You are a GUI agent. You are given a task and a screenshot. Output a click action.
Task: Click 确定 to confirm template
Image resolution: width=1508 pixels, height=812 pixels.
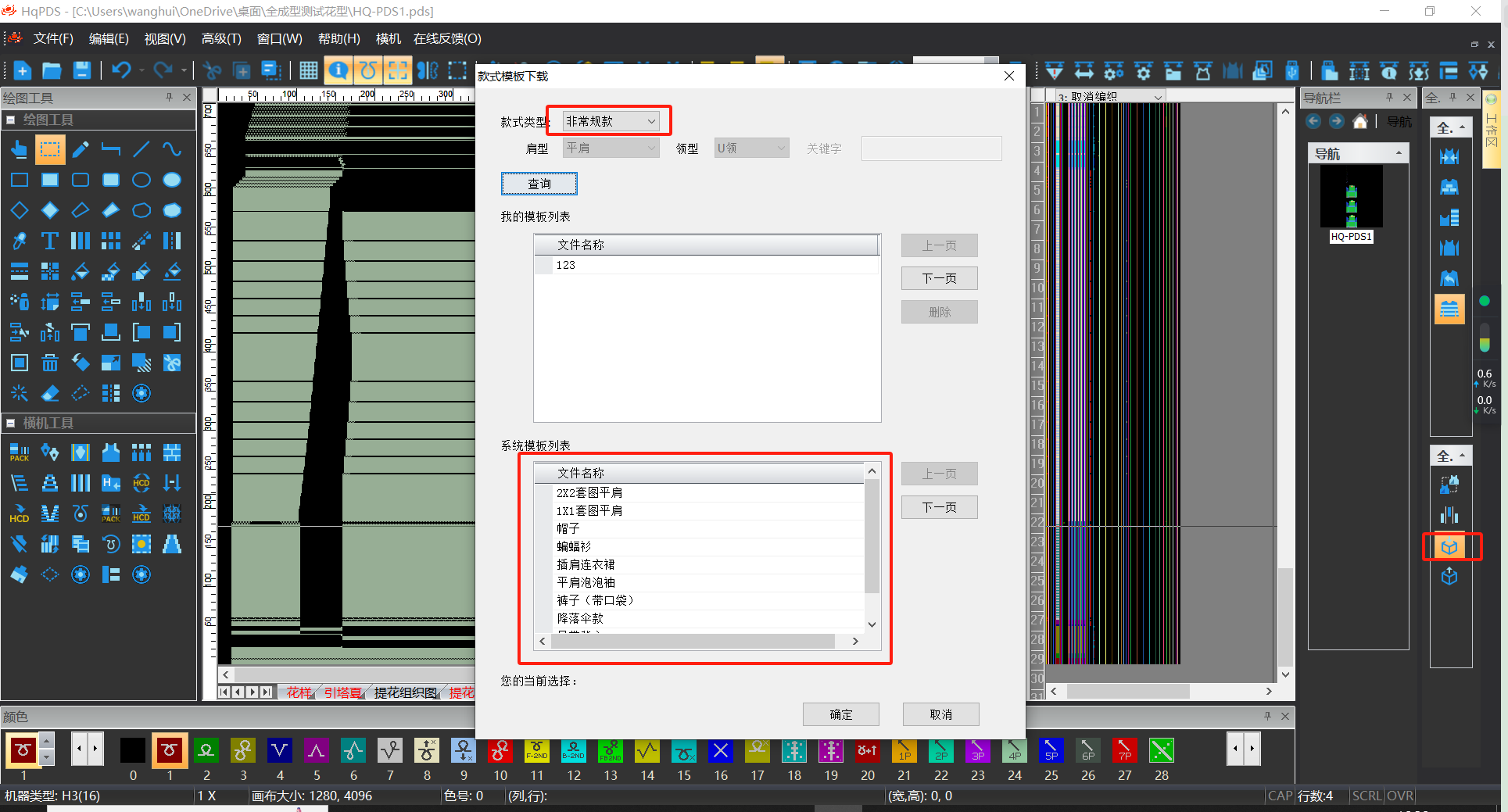click(841, 714)
